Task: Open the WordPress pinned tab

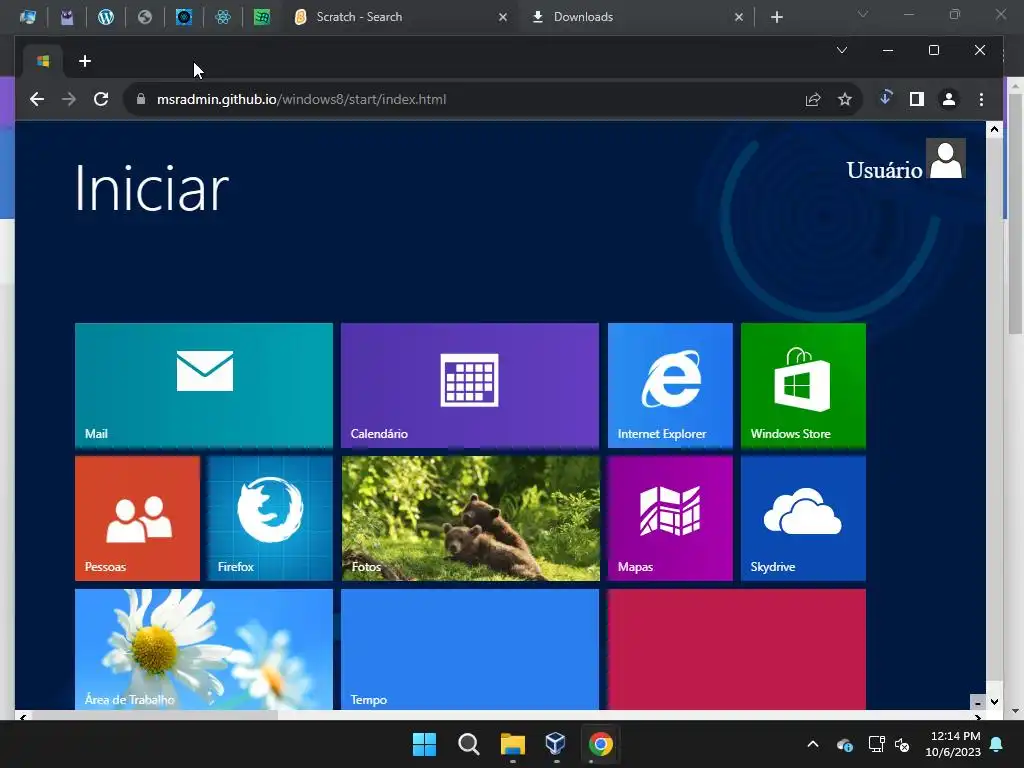Action: [106, 17]
